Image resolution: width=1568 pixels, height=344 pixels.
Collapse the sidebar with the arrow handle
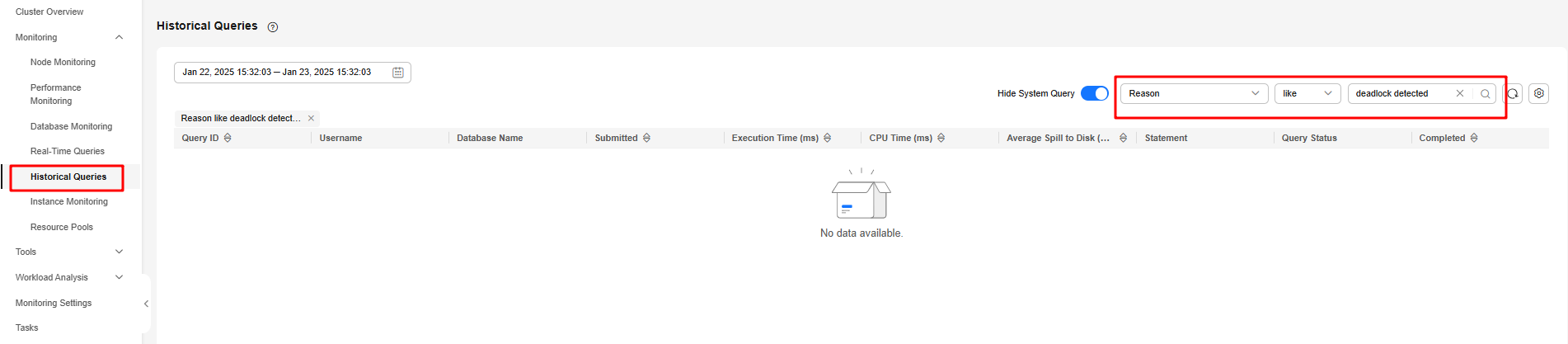click(146, 304)
